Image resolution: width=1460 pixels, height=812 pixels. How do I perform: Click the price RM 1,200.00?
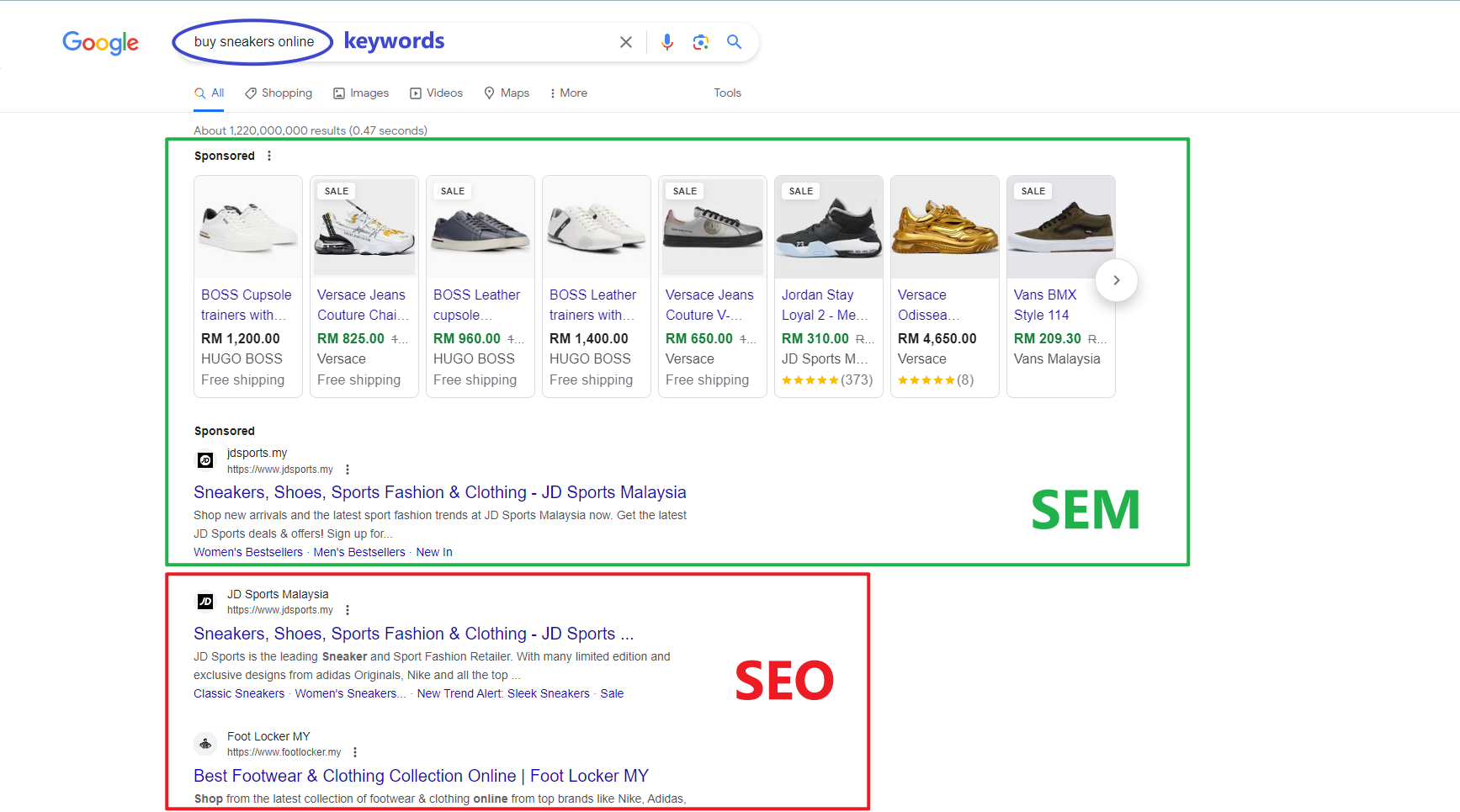tap(241, 338)
